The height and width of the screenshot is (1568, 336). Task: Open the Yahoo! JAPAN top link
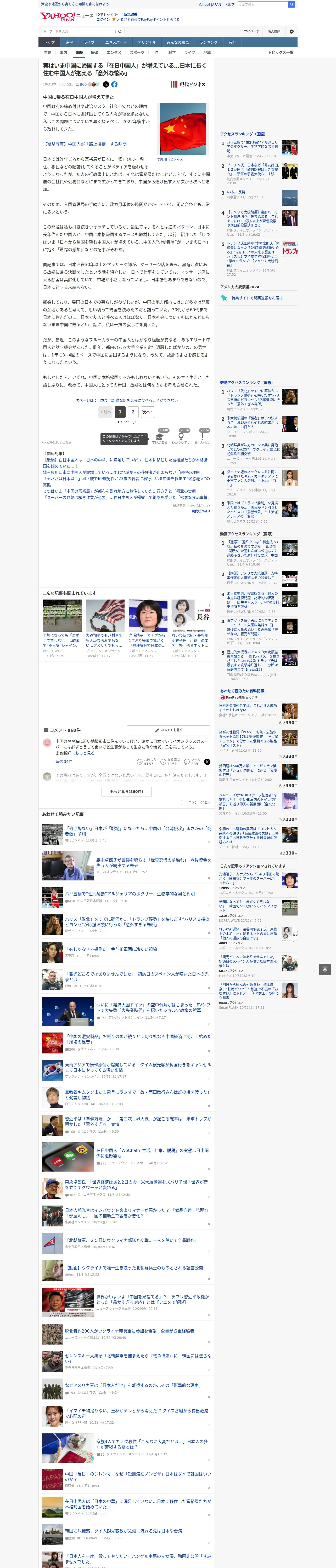[x=210, y=4]
